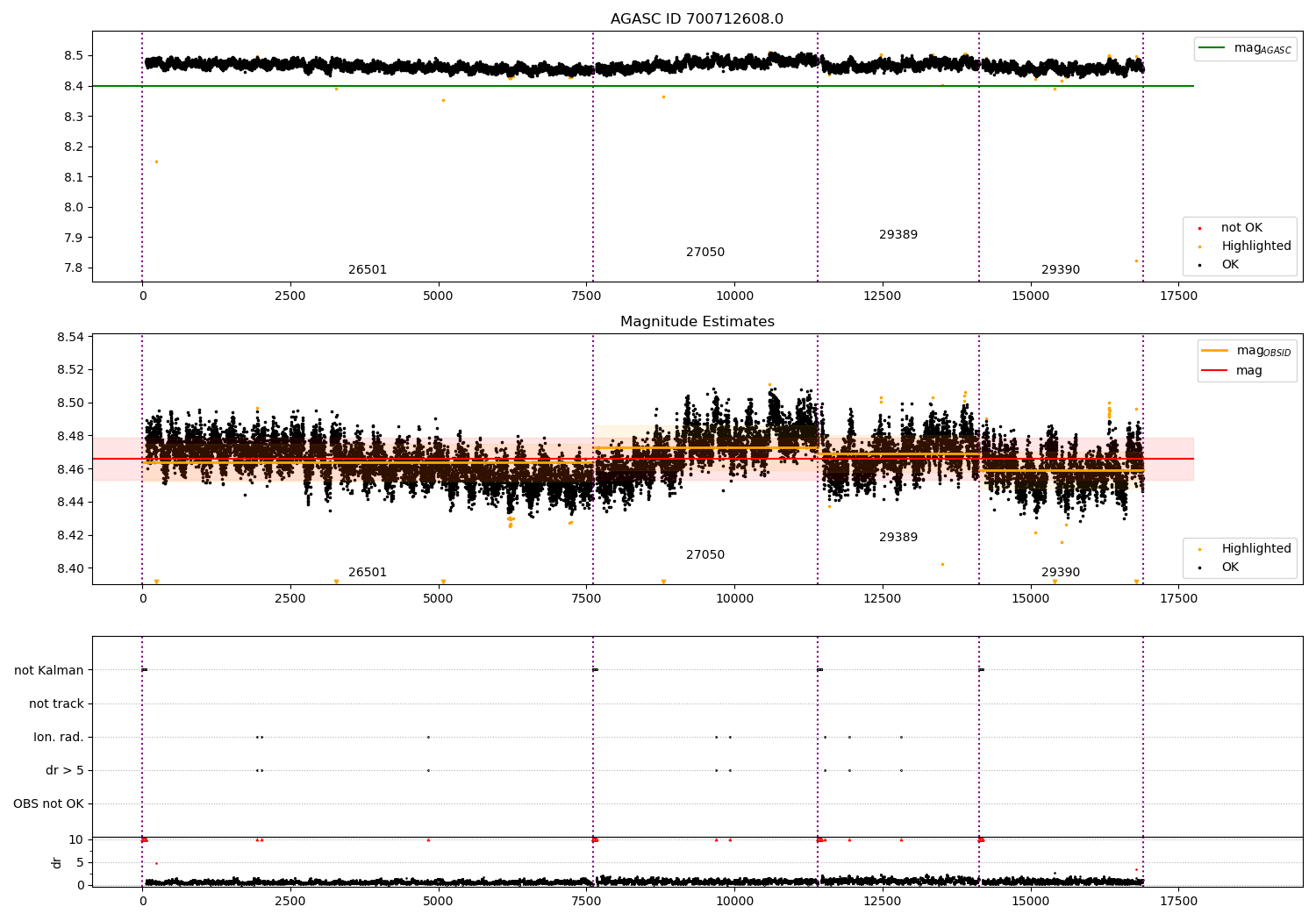Image resolution: width=1316 pixels, height=921 pixels.
Task: Click the orange outlier point near magnitude 7.82
Action: coord(1136,261)
